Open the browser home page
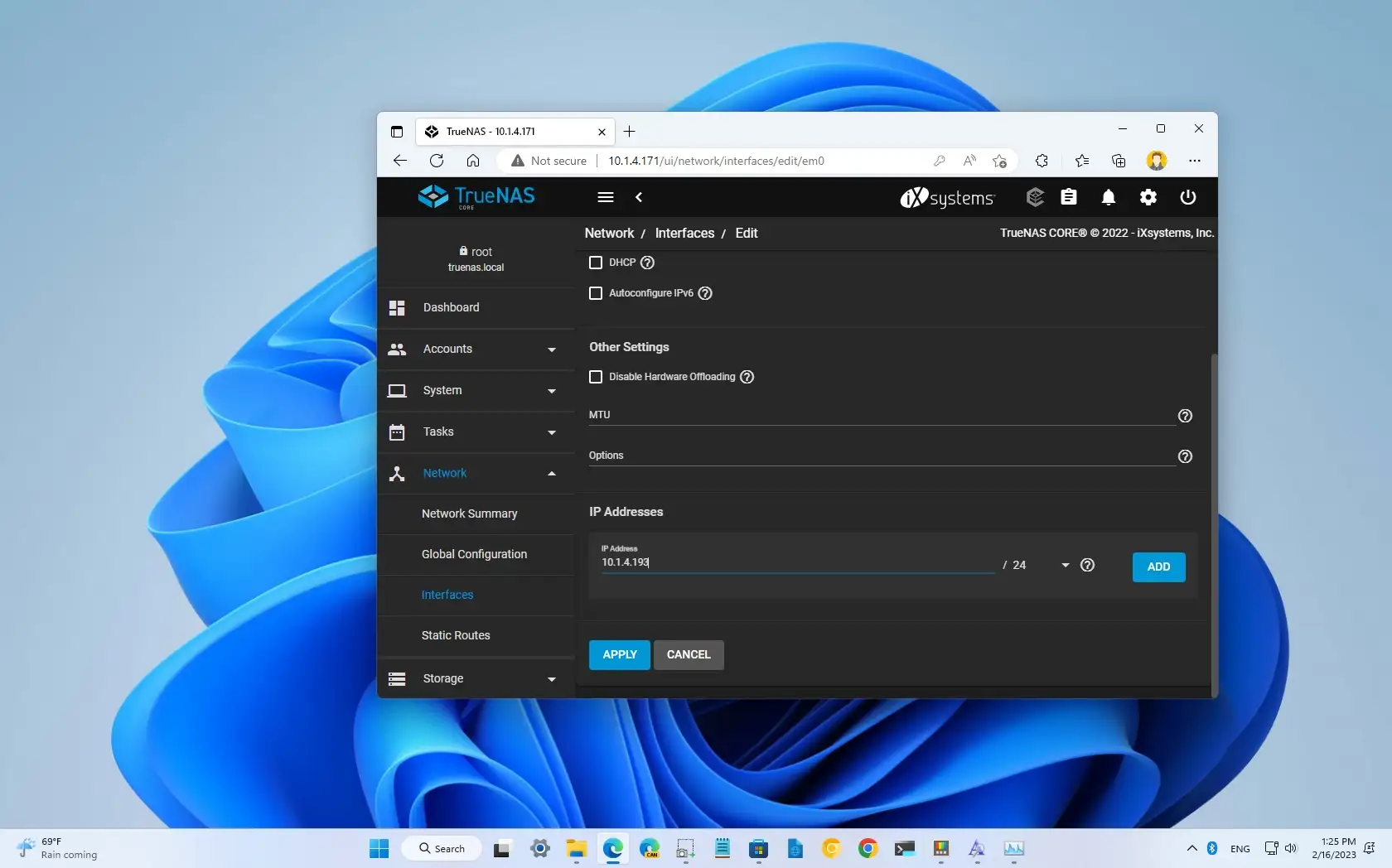 [x=473, y=161]
